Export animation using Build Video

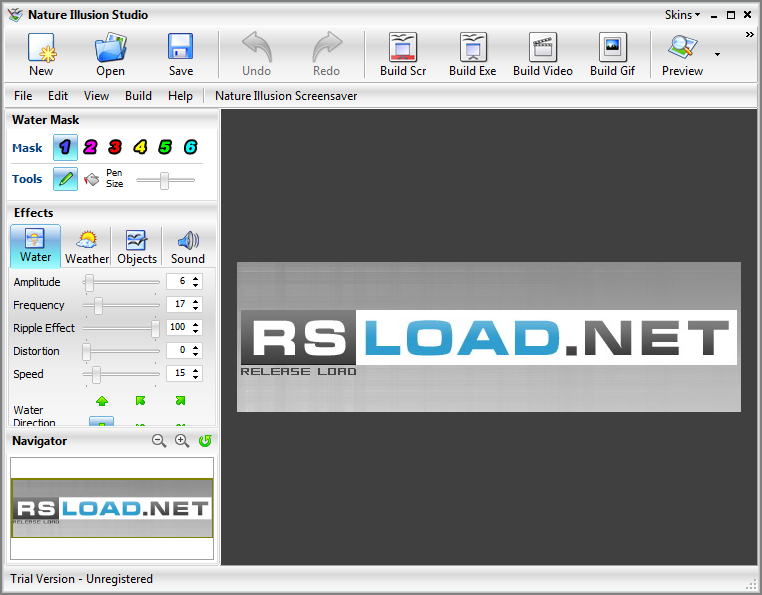(543, 54)
